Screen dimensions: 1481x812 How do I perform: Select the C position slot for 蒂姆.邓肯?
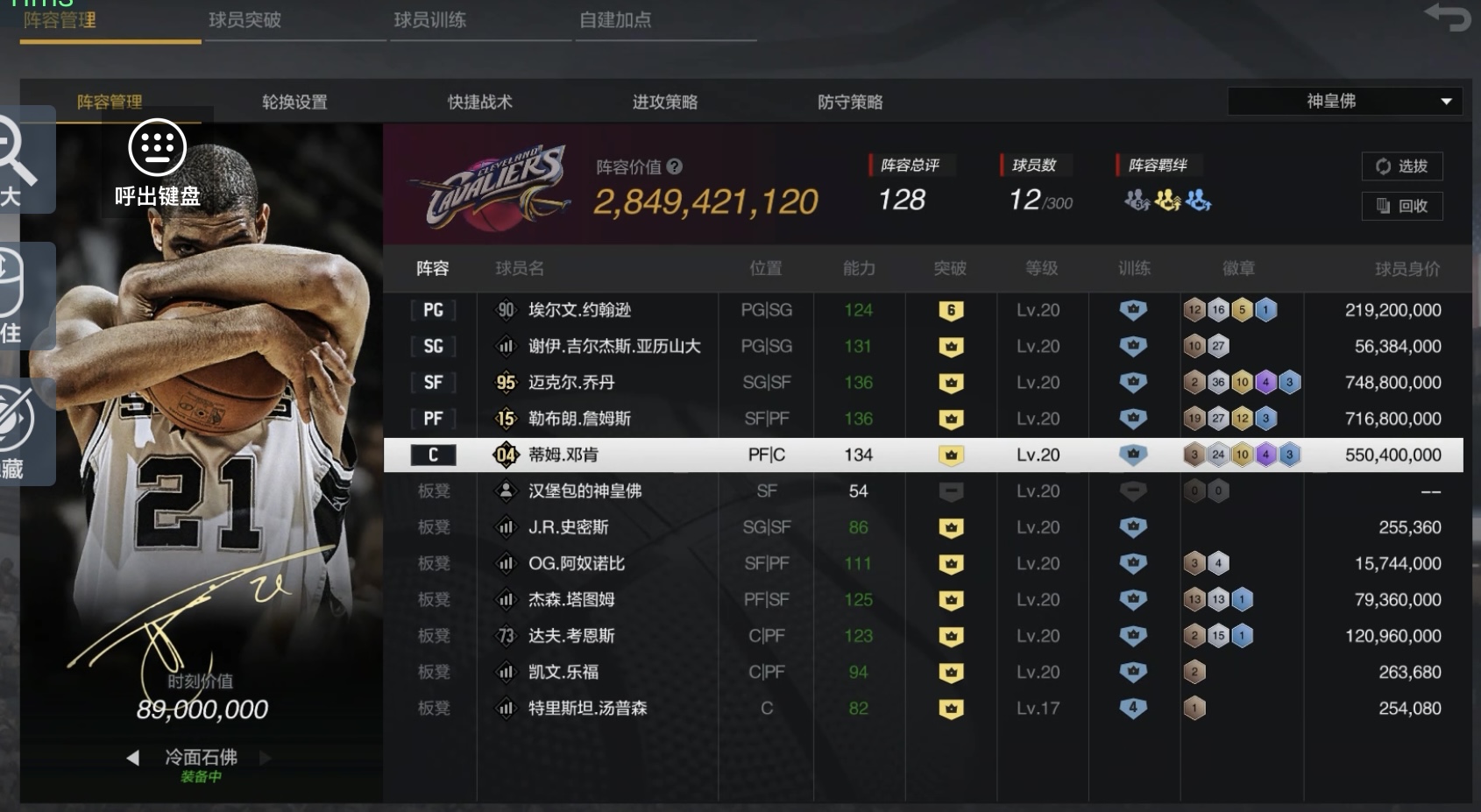click(x=433, y=455)
